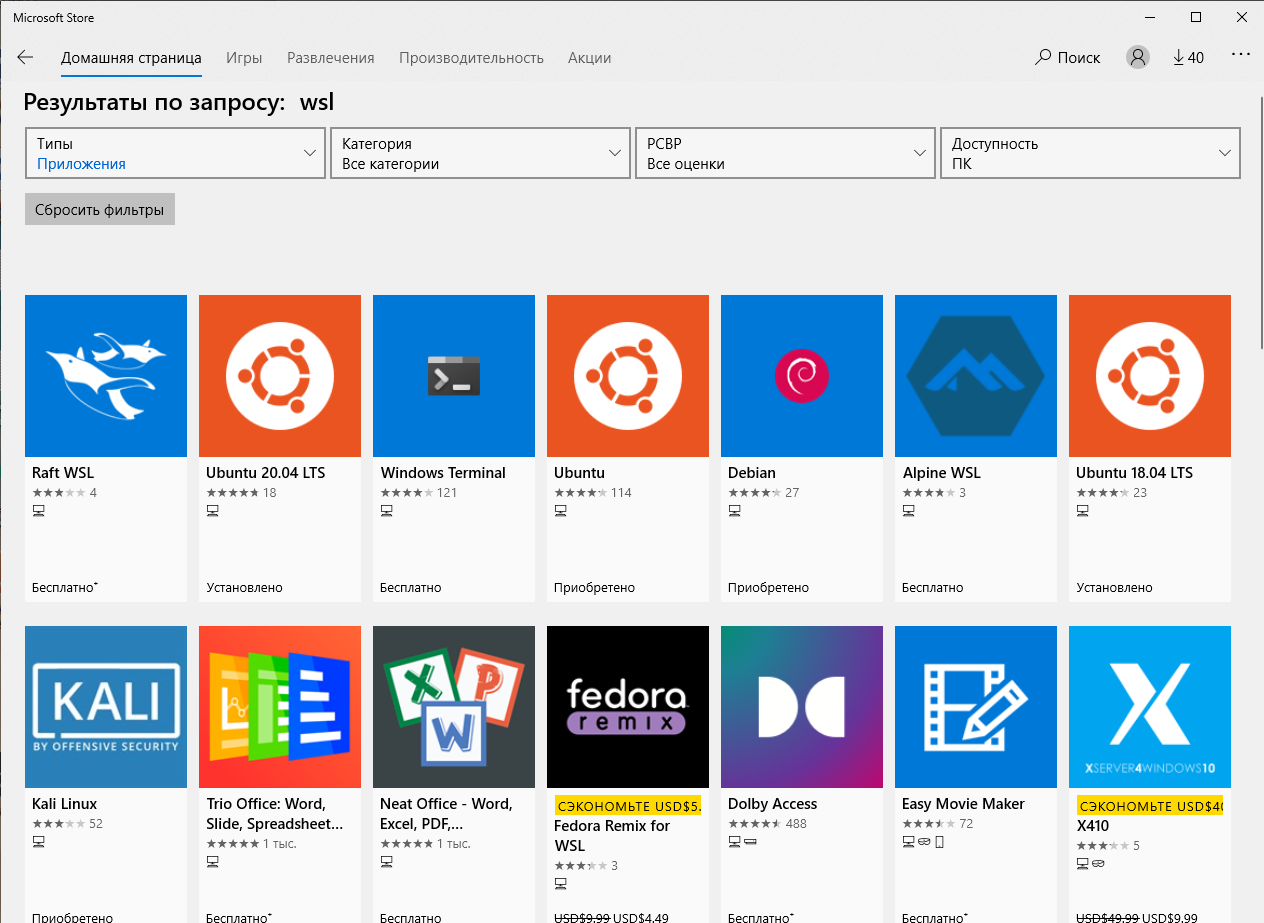The height and width of the screenshot is (923, 1264).
Task: Open the Акции deals tab
Action: pyautogui.click(x=589, y=58)
